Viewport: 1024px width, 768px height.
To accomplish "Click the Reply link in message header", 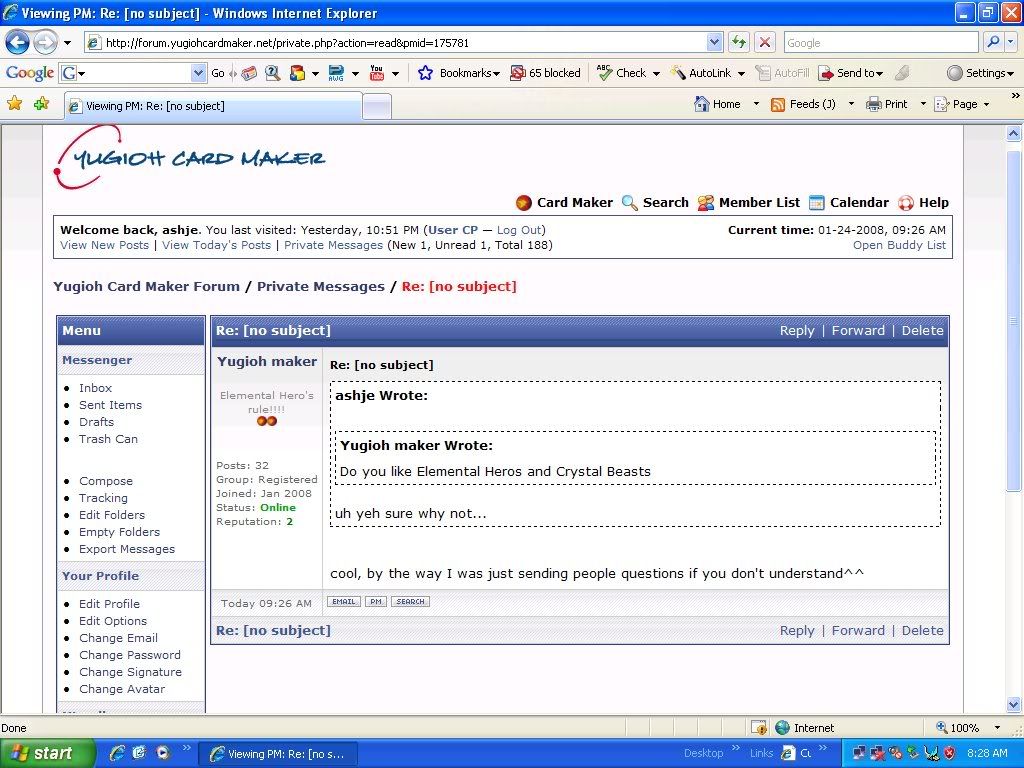I will click(796, 331).
